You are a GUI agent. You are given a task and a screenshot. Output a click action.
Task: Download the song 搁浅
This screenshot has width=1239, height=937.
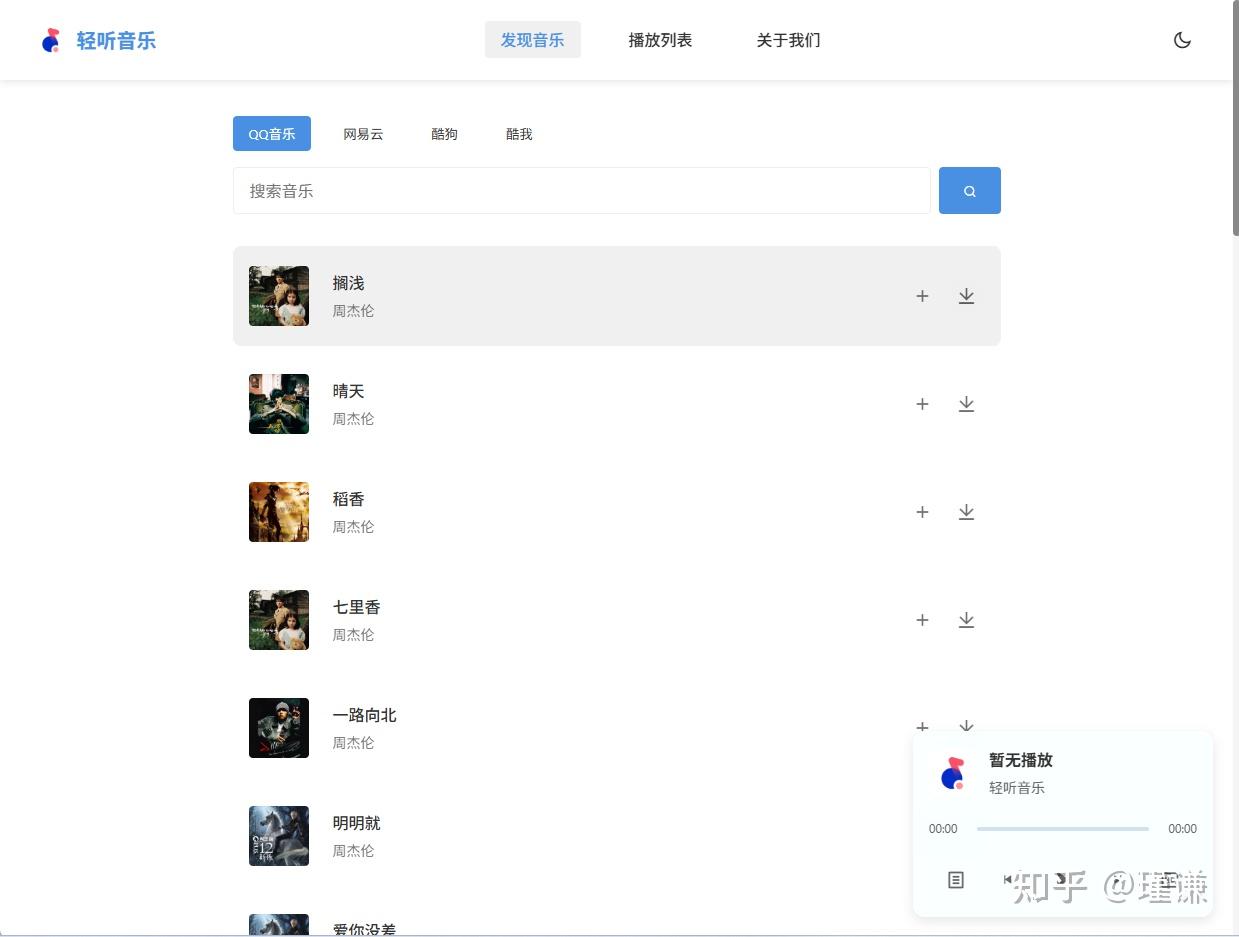click(x=966, y=296)
